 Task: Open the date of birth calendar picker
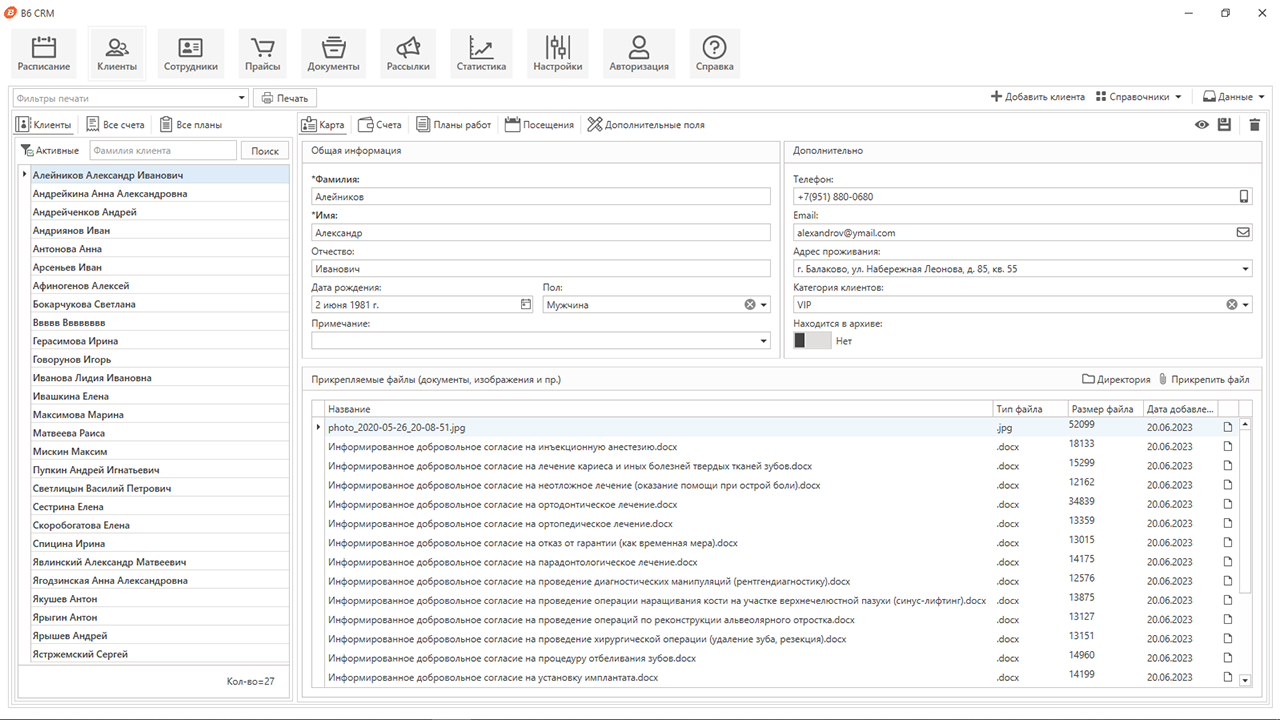[x=526, y=305]
